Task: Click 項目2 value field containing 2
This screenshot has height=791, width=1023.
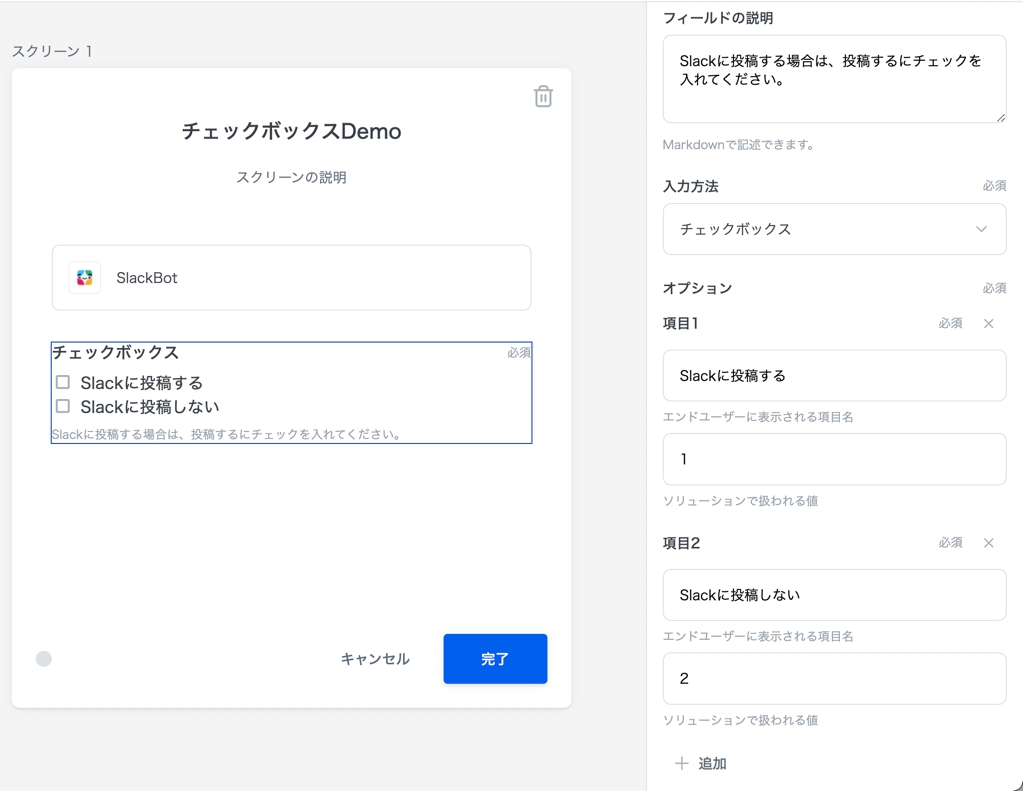Action: click(x=833, y=679)
